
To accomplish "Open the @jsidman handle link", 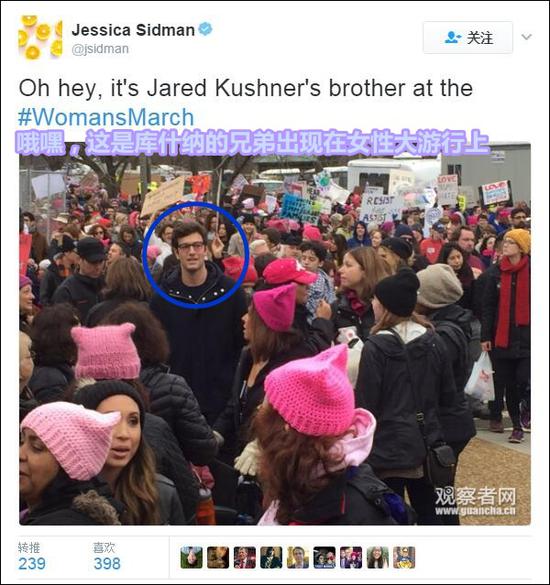I will coord(100,49).
